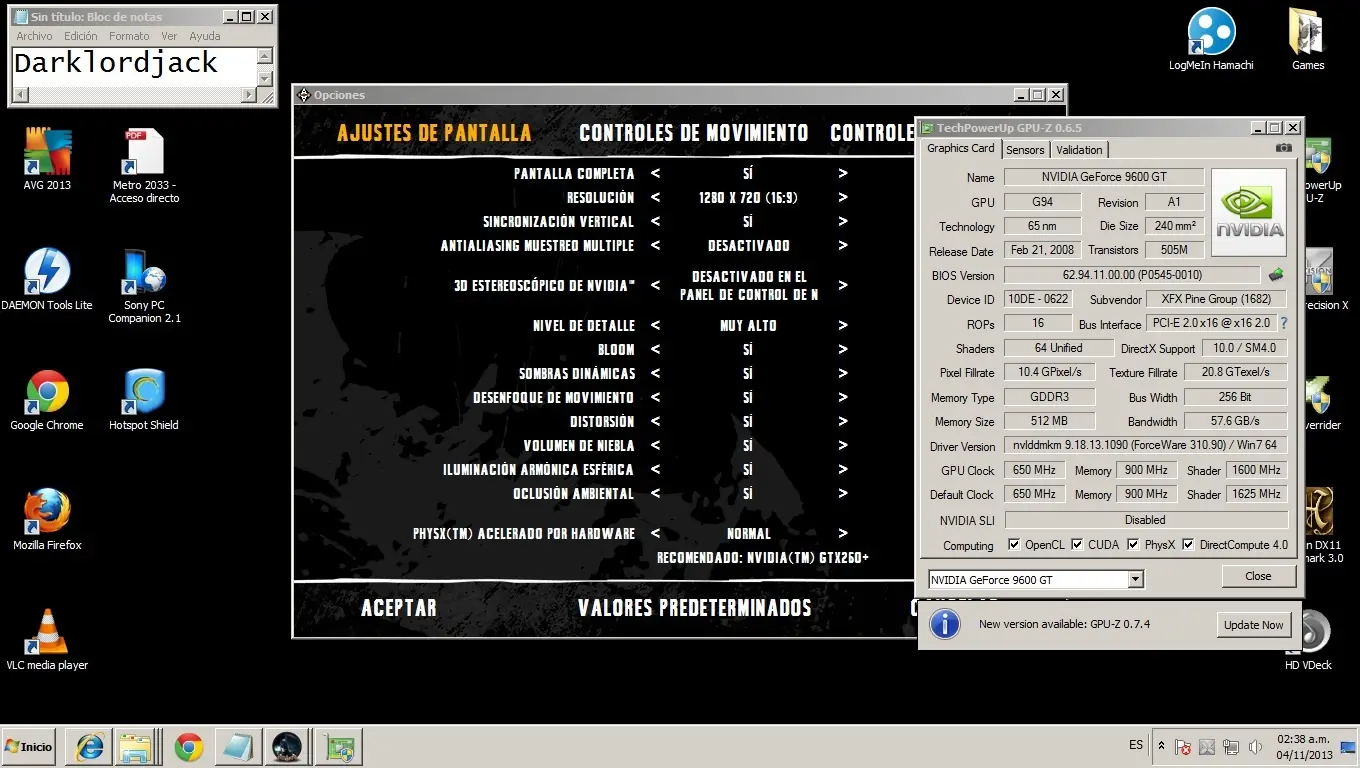Image resolution: width=1360 pixels, height=768 pixels.
Task: Launch Google Chrome from the desktop
Action: (47, 392)
